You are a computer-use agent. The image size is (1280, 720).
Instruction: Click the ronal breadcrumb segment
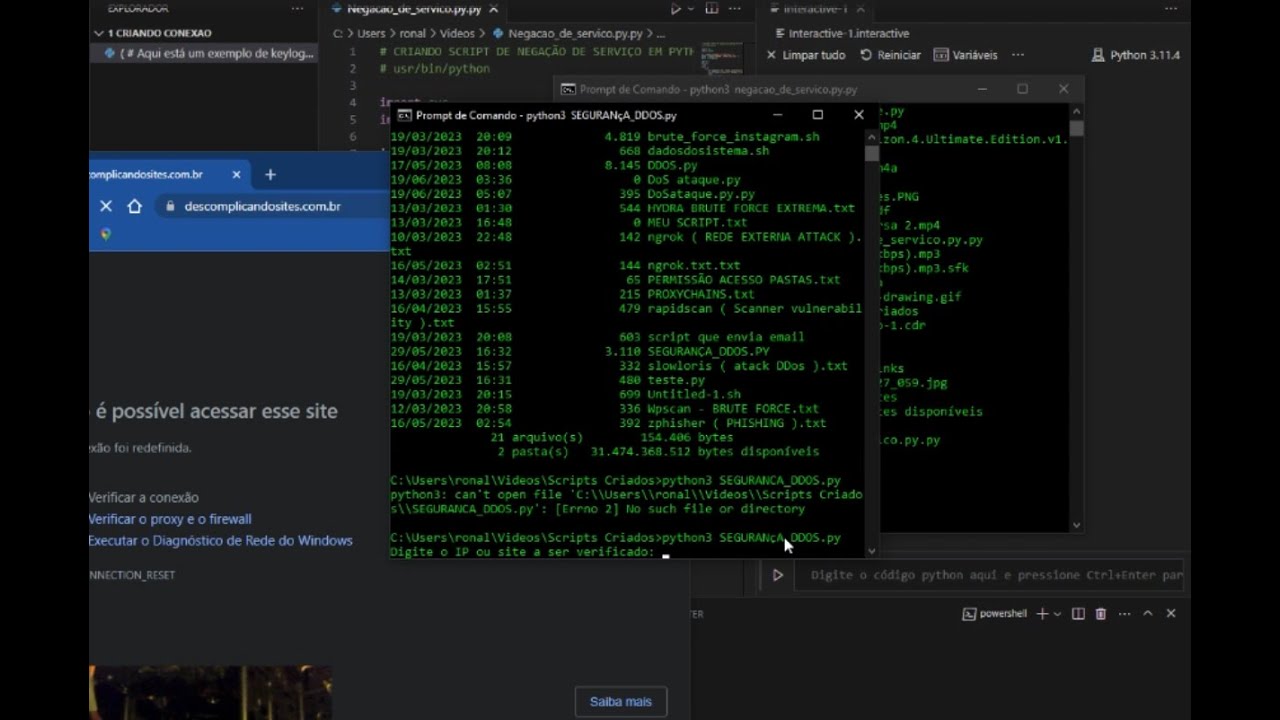412,34
